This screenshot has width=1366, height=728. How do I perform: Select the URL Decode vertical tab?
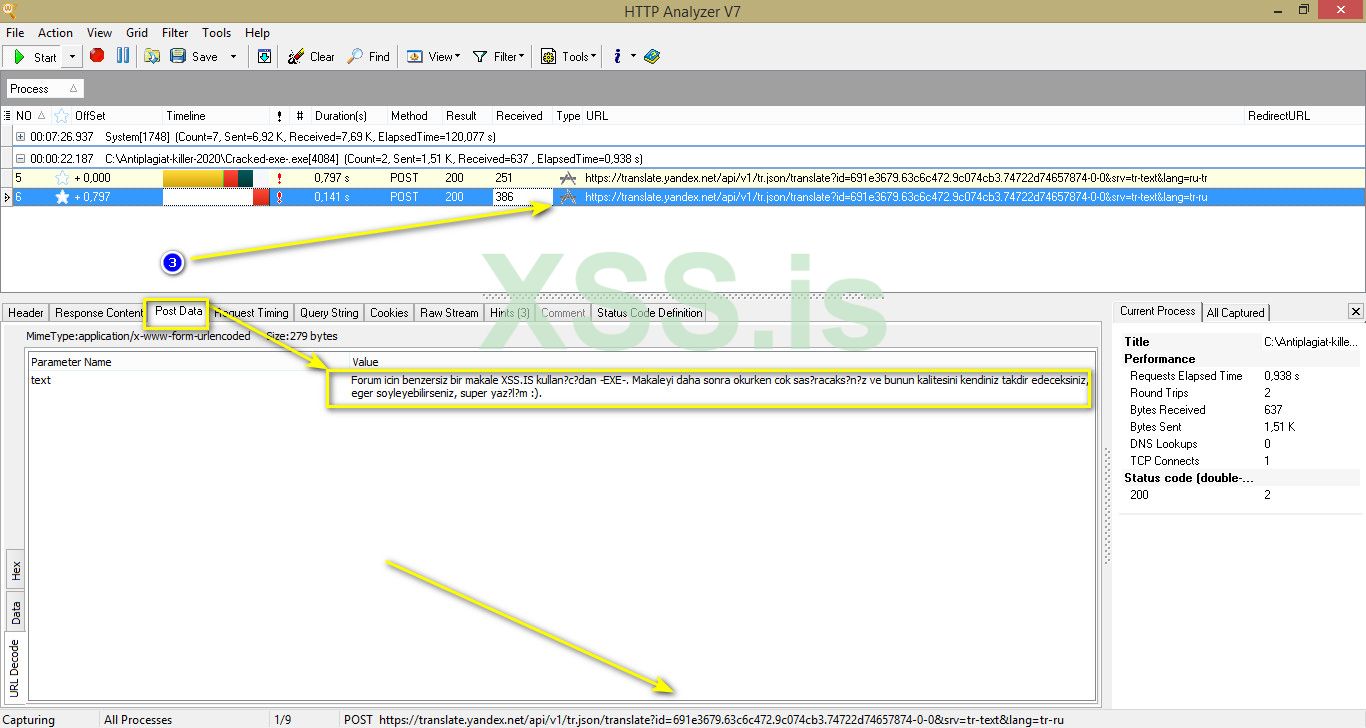pos(16,667)
